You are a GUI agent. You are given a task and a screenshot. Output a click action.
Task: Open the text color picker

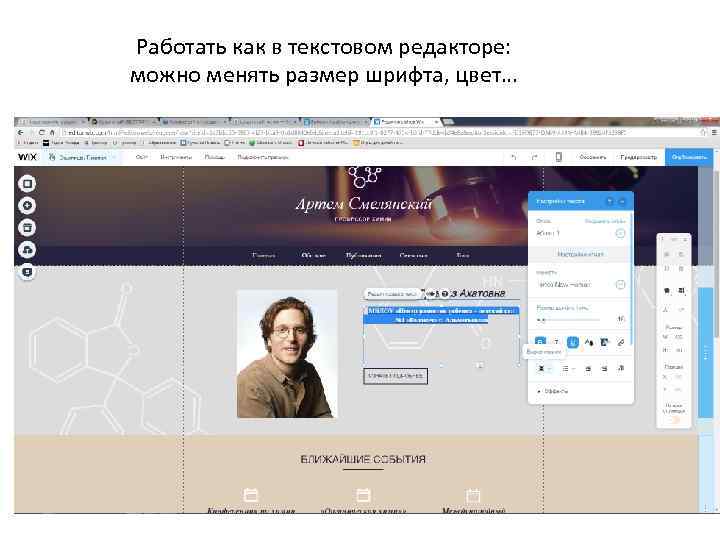click(x=589, y=342)
